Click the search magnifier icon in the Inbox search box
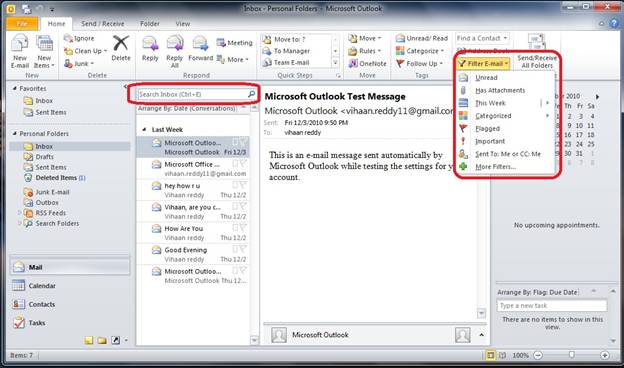 pyautogui.click(x=251, y=94)
